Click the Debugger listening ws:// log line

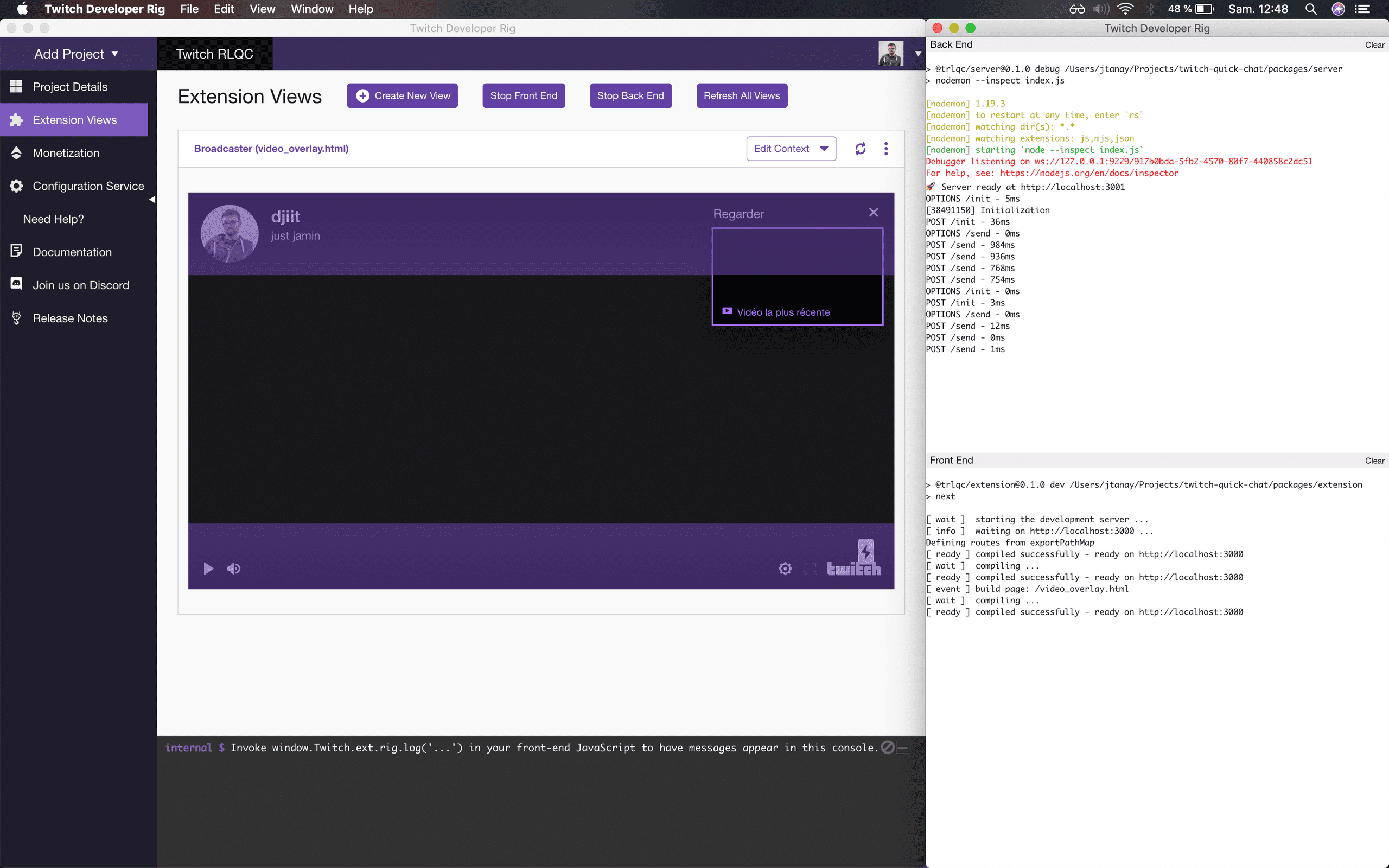pyautogui.click(x=1119, y=162)
